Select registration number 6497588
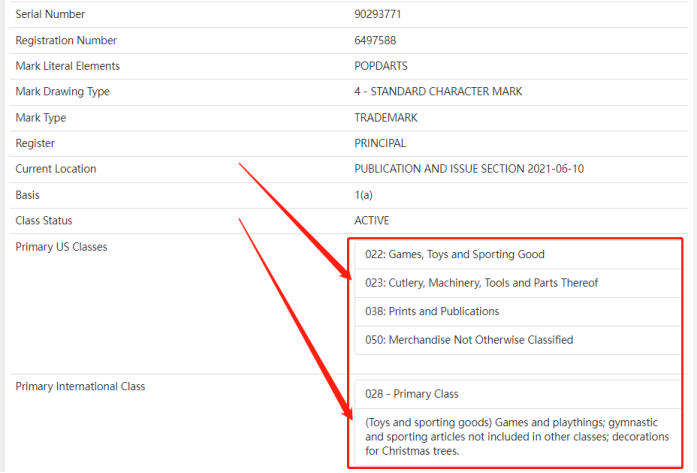Screen dimensions: 697x473 tap(375, 40)
